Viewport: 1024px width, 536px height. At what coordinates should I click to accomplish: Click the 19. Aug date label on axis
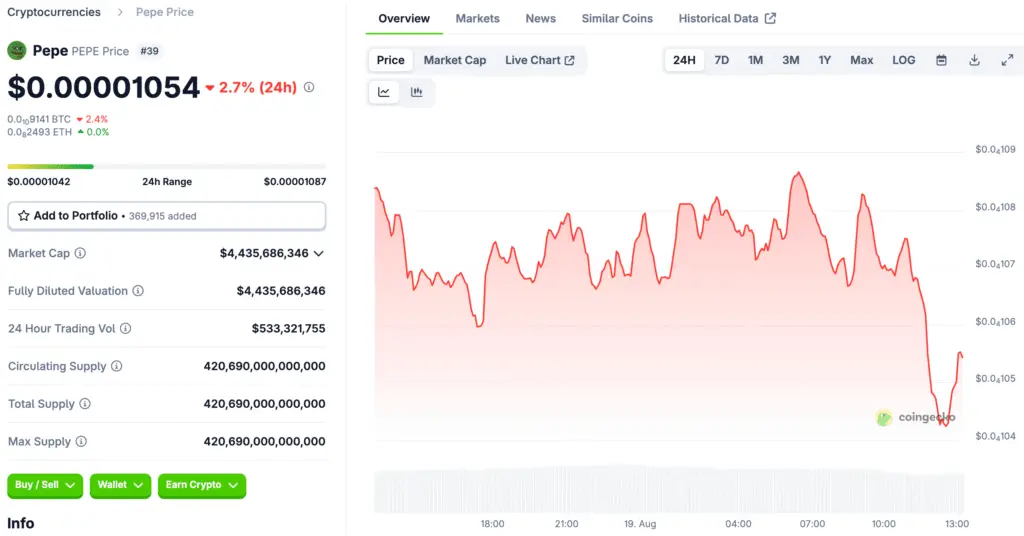pos(640,524)
